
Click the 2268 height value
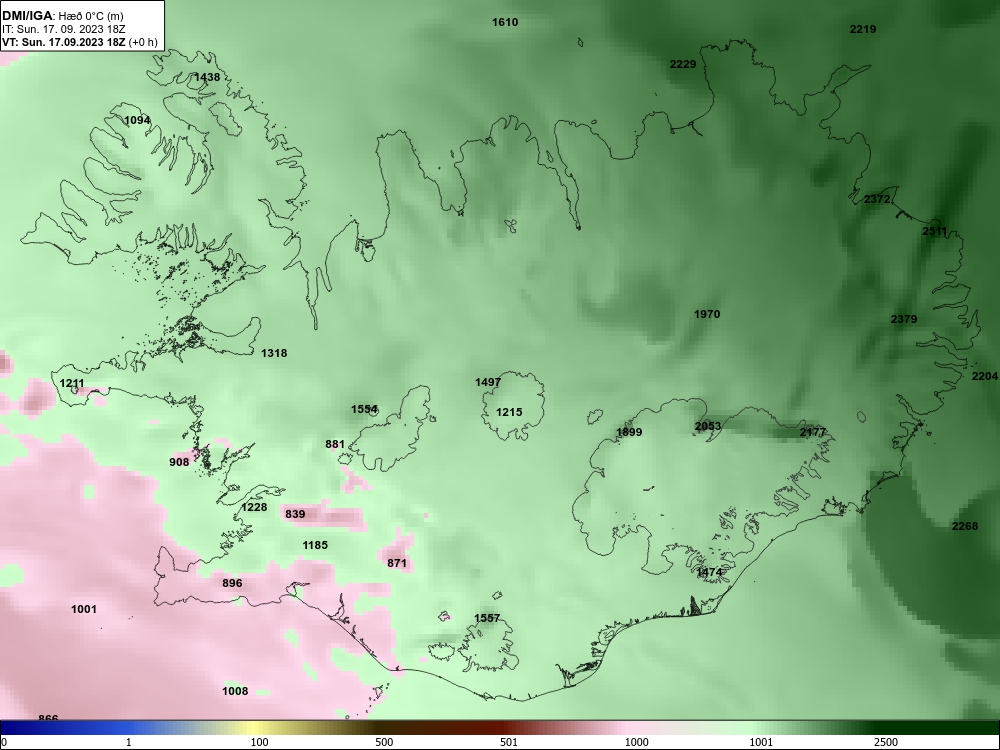tap(964, 526)
